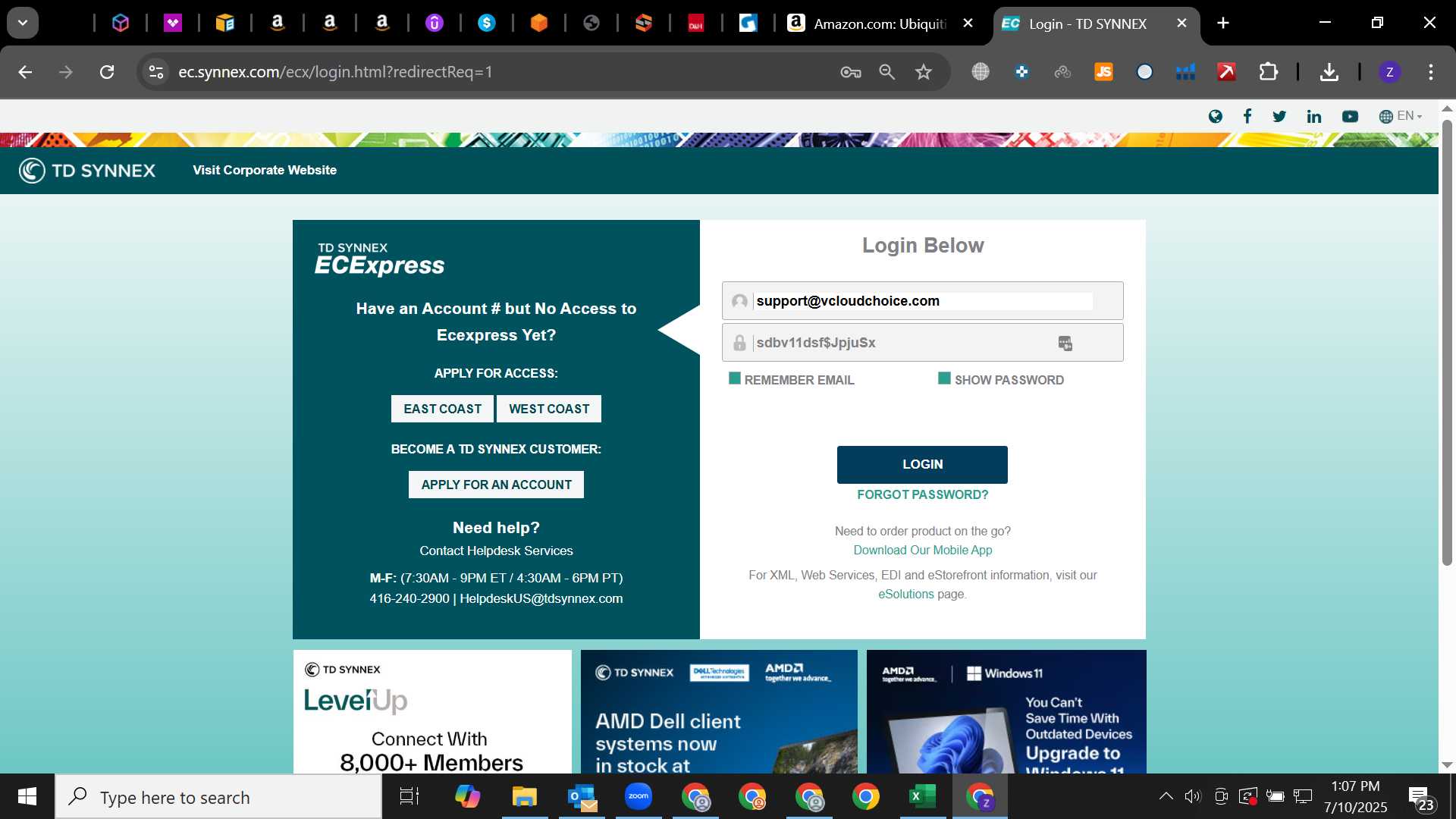Switch to the Amazon.com Ubiquiti tab
The height and width of the screenshot is (819, 1456).
click(880, 24)
